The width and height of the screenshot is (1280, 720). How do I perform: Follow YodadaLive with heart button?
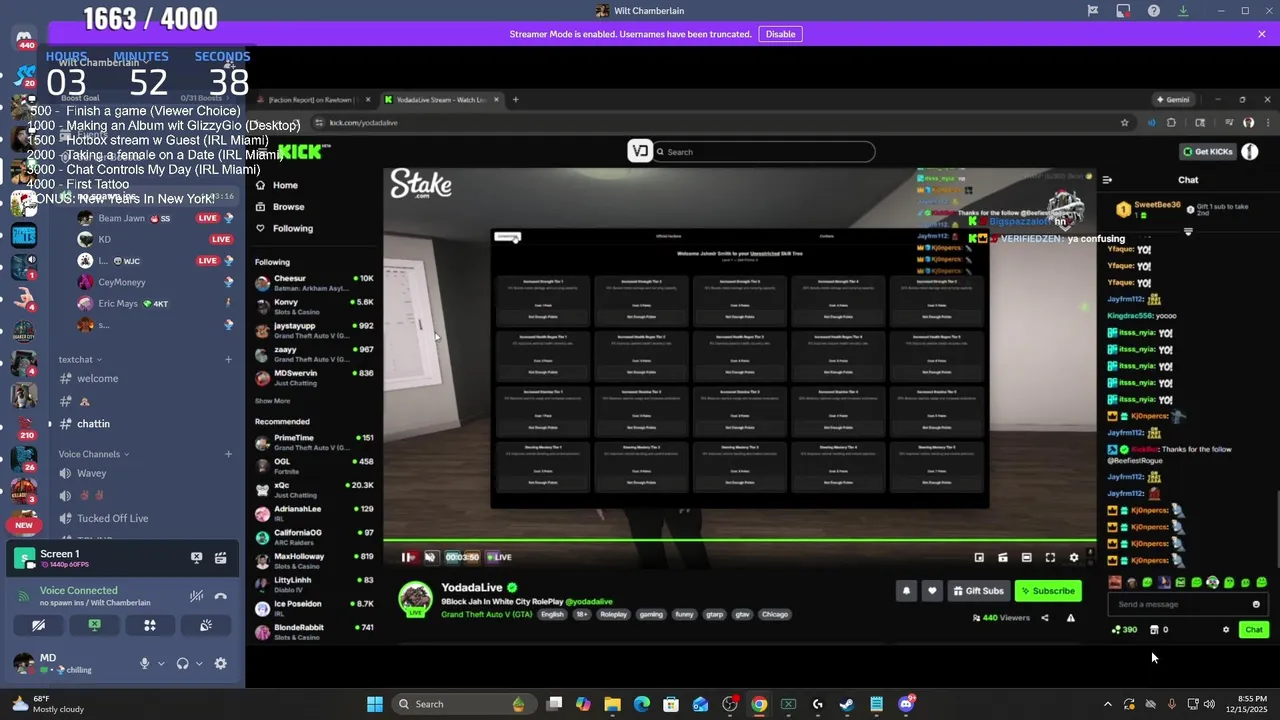(932, 591)
